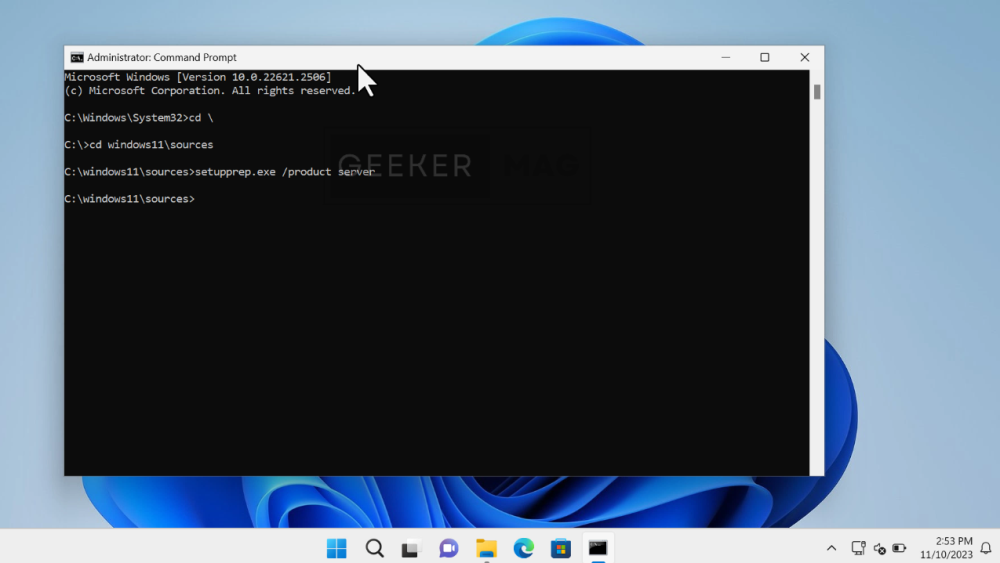Launch Microsoft Edge from taskbar
This screenshot has height=563, width=1000.
(524, 548)
